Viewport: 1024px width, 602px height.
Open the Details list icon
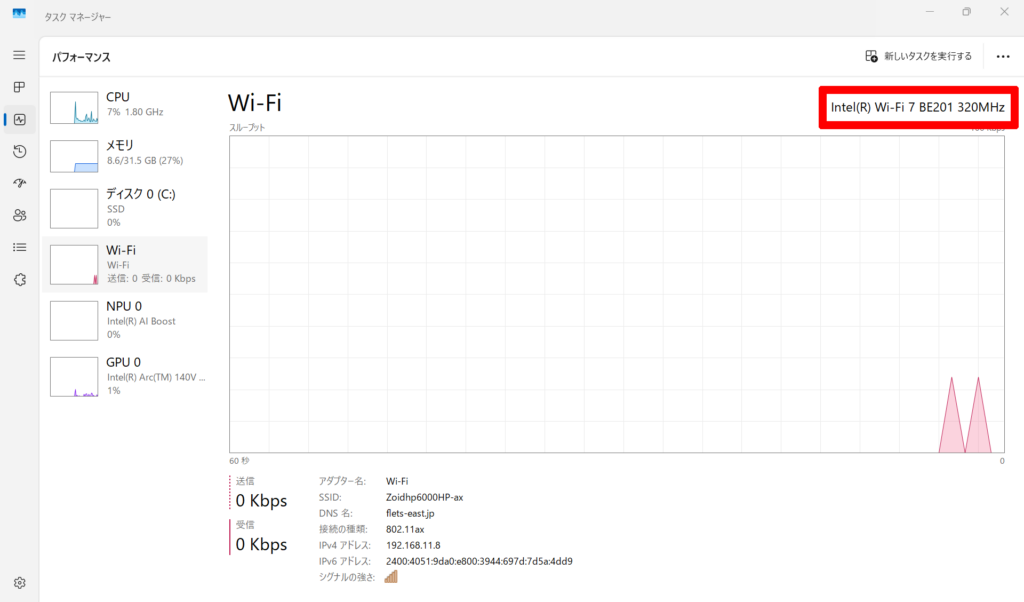(x=19, y=247)
